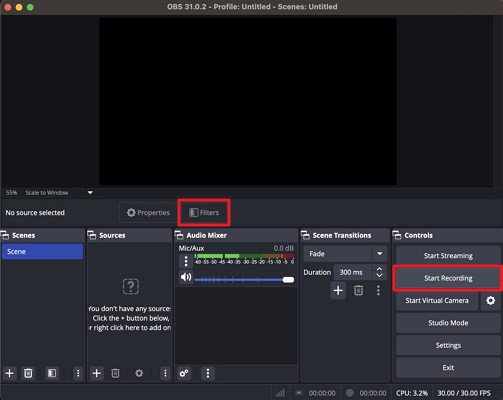Toggle Studio Mode
503x400 pixels.
448,323
